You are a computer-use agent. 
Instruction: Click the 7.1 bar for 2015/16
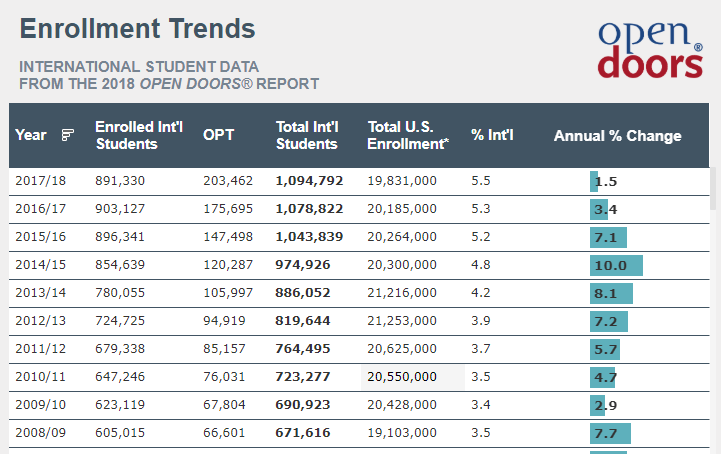608,238
